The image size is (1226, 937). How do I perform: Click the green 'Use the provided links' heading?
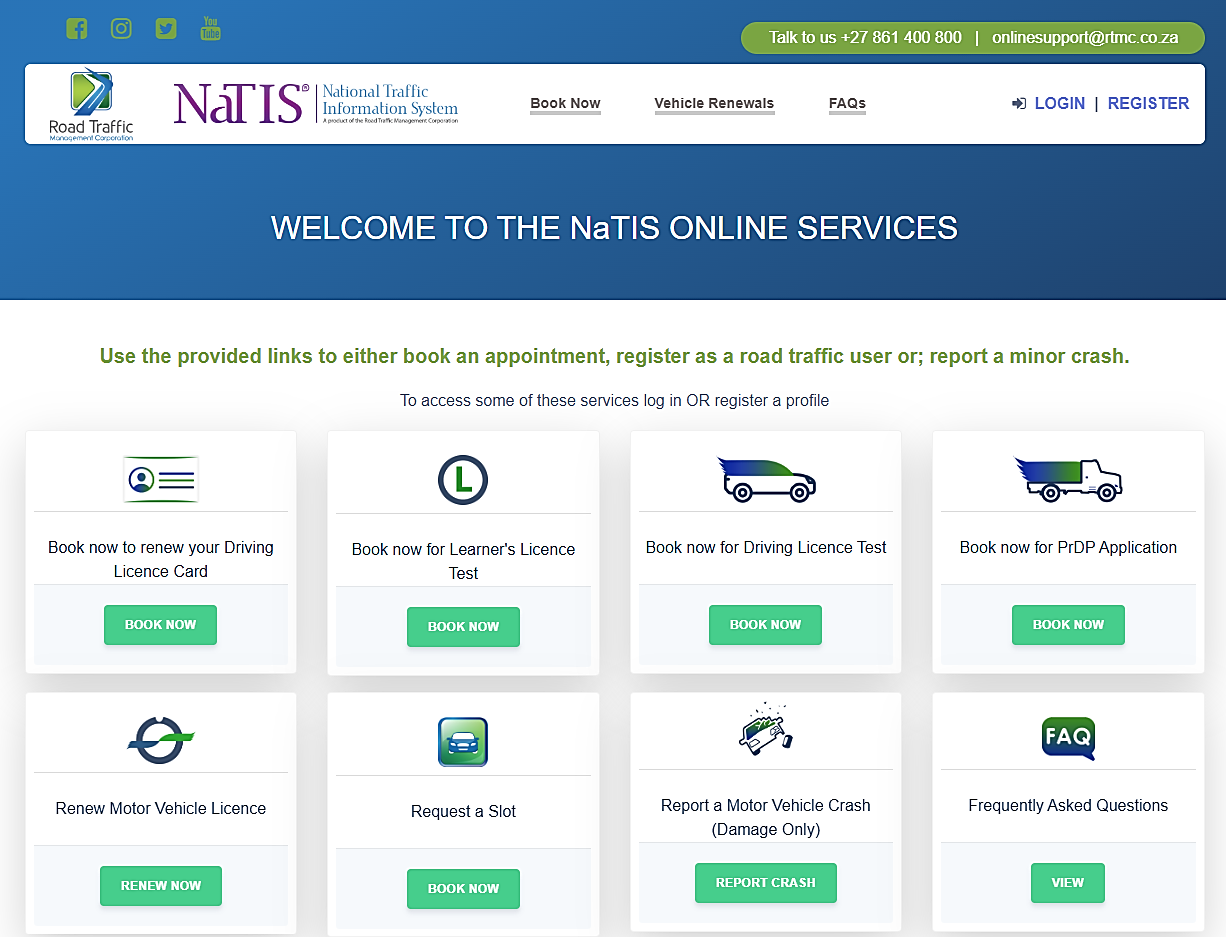[614, 357]
